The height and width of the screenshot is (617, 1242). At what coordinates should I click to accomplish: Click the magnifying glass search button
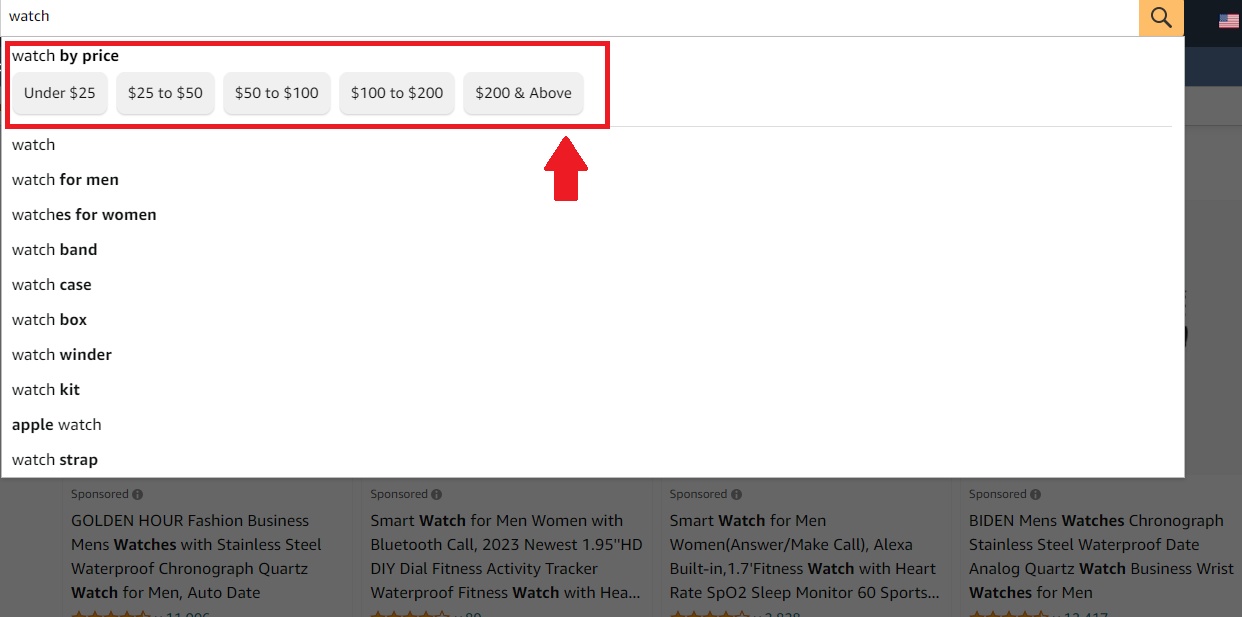pos(1161,17)
